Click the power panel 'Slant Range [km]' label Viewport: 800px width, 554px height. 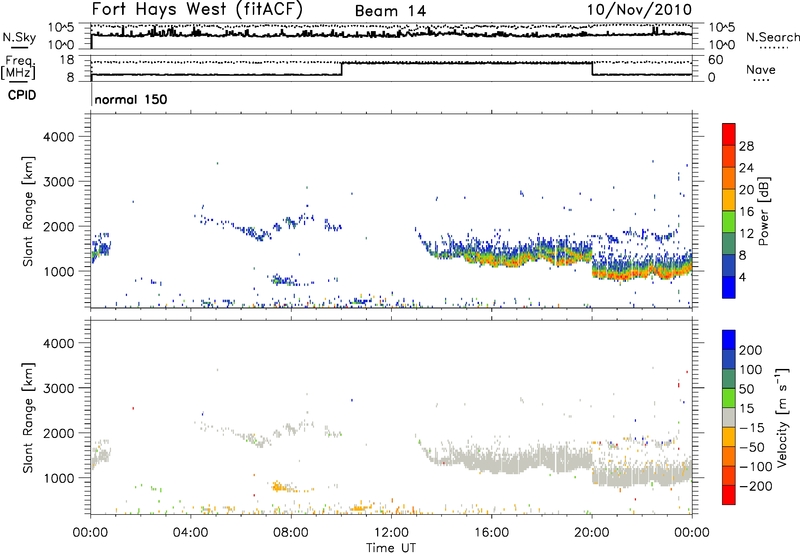(x=28, y=211)
